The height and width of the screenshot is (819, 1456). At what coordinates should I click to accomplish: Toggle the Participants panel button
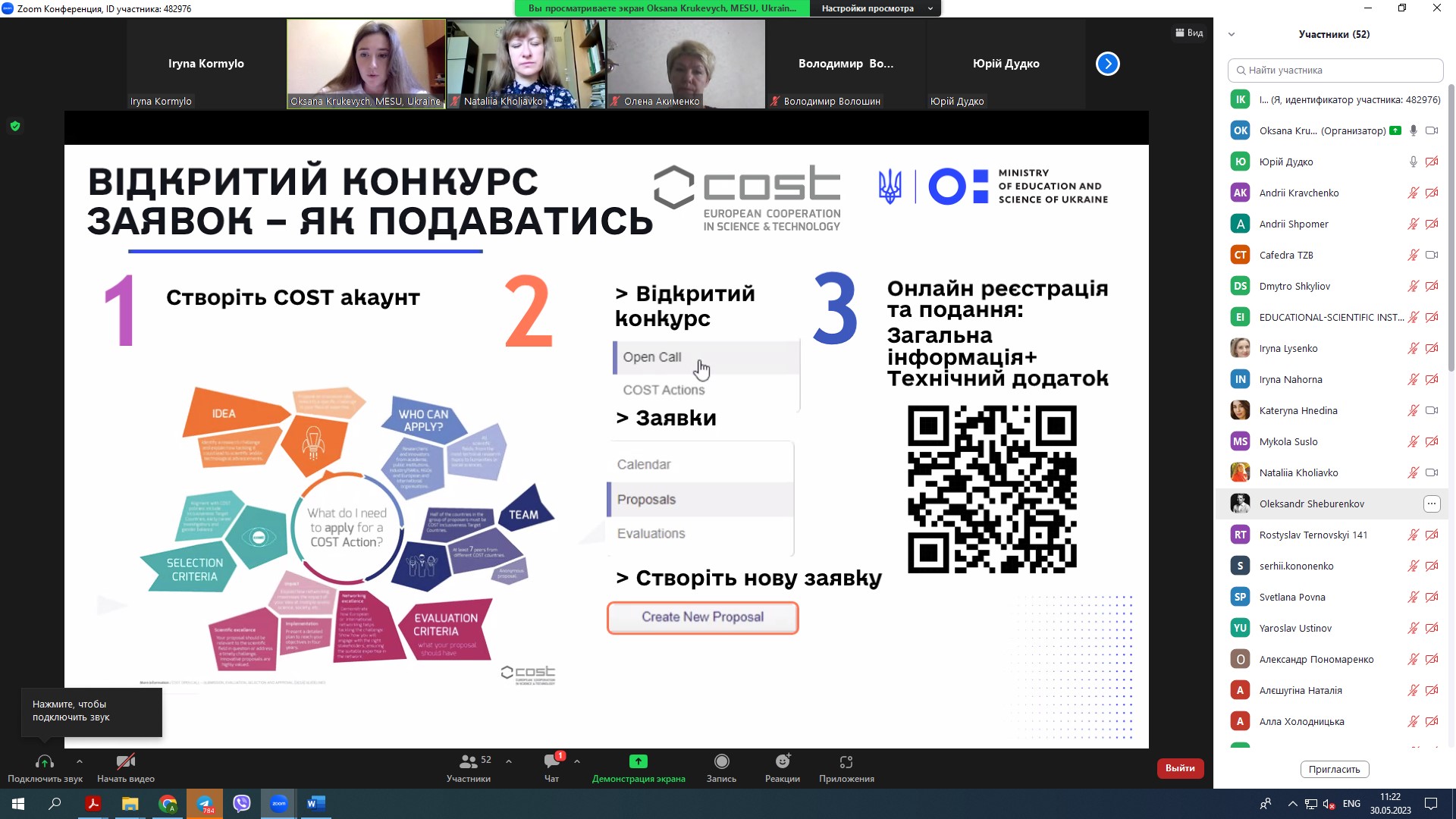coord(469,761)
